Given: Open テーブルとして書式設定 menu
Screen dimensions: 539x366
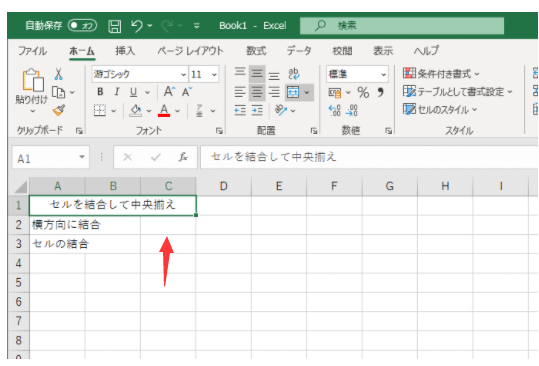Looking at the screenshot, I should [x=458, y=92].
